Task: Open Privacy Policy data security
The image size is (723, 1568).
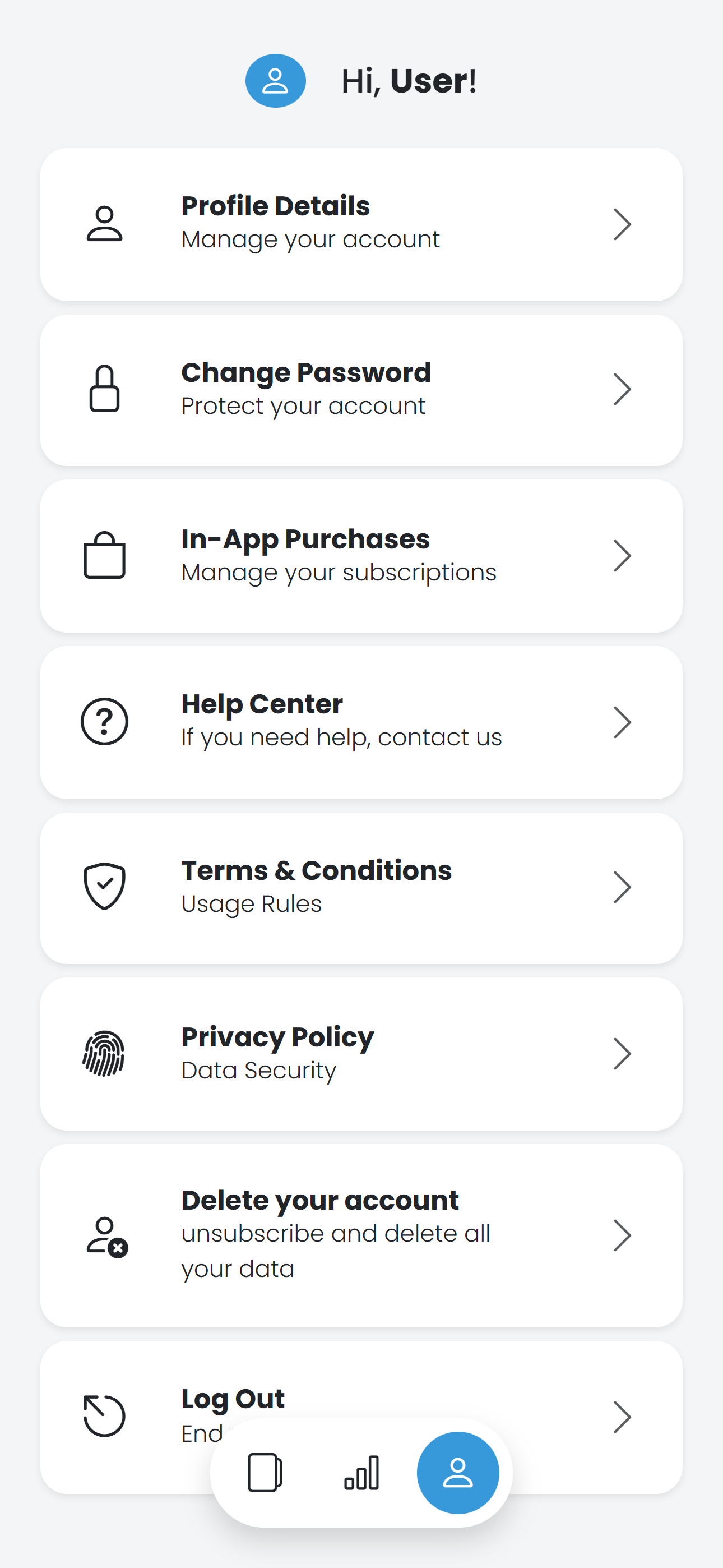Action: click(x=361, y=1054)
